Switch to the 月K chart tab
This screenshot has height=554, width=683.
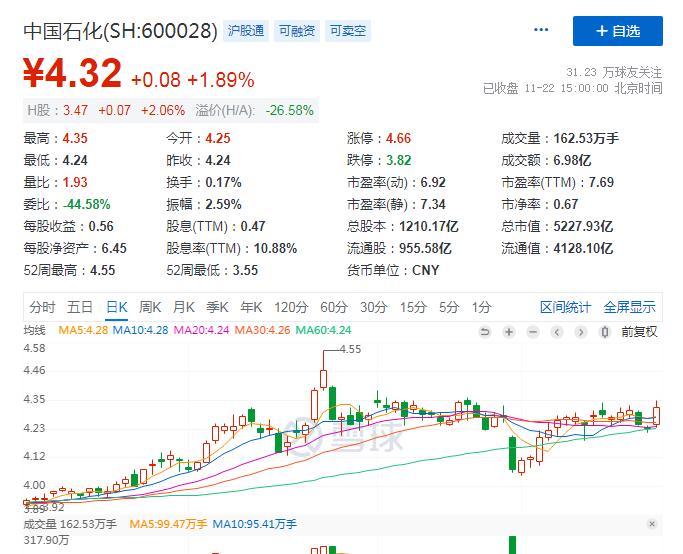pos(183,307)
